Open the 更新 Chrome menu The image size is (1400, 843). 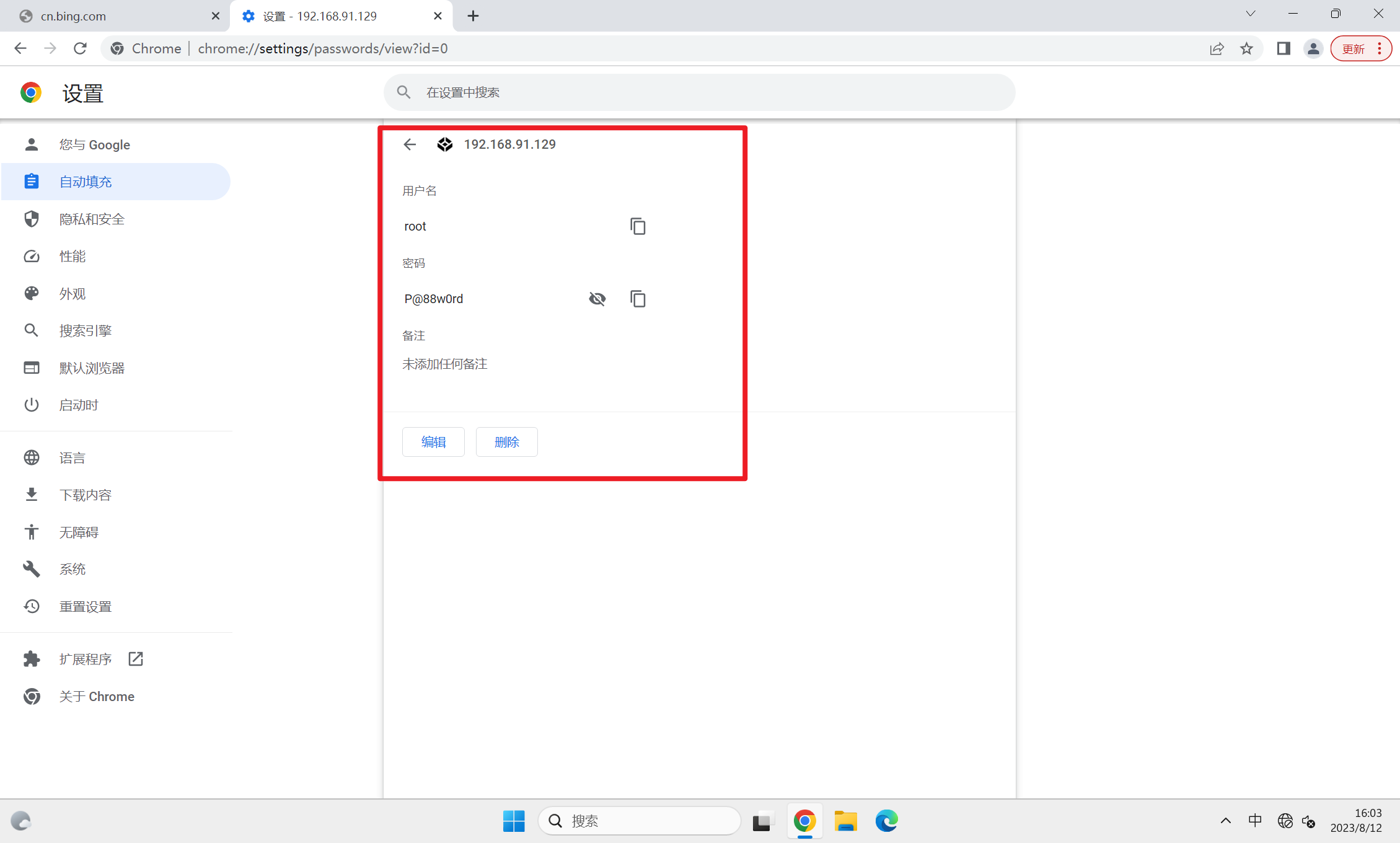(1361, 48)
